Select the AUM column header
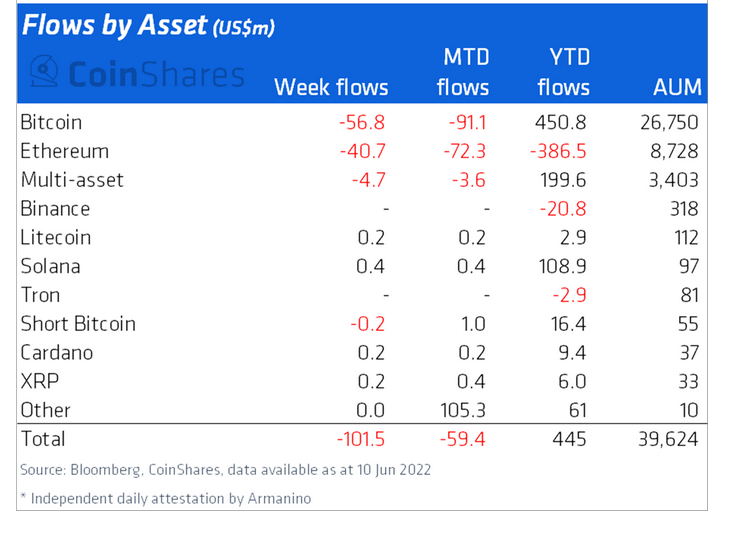Screen dimensions: 733x533 (x=675, y=87)
